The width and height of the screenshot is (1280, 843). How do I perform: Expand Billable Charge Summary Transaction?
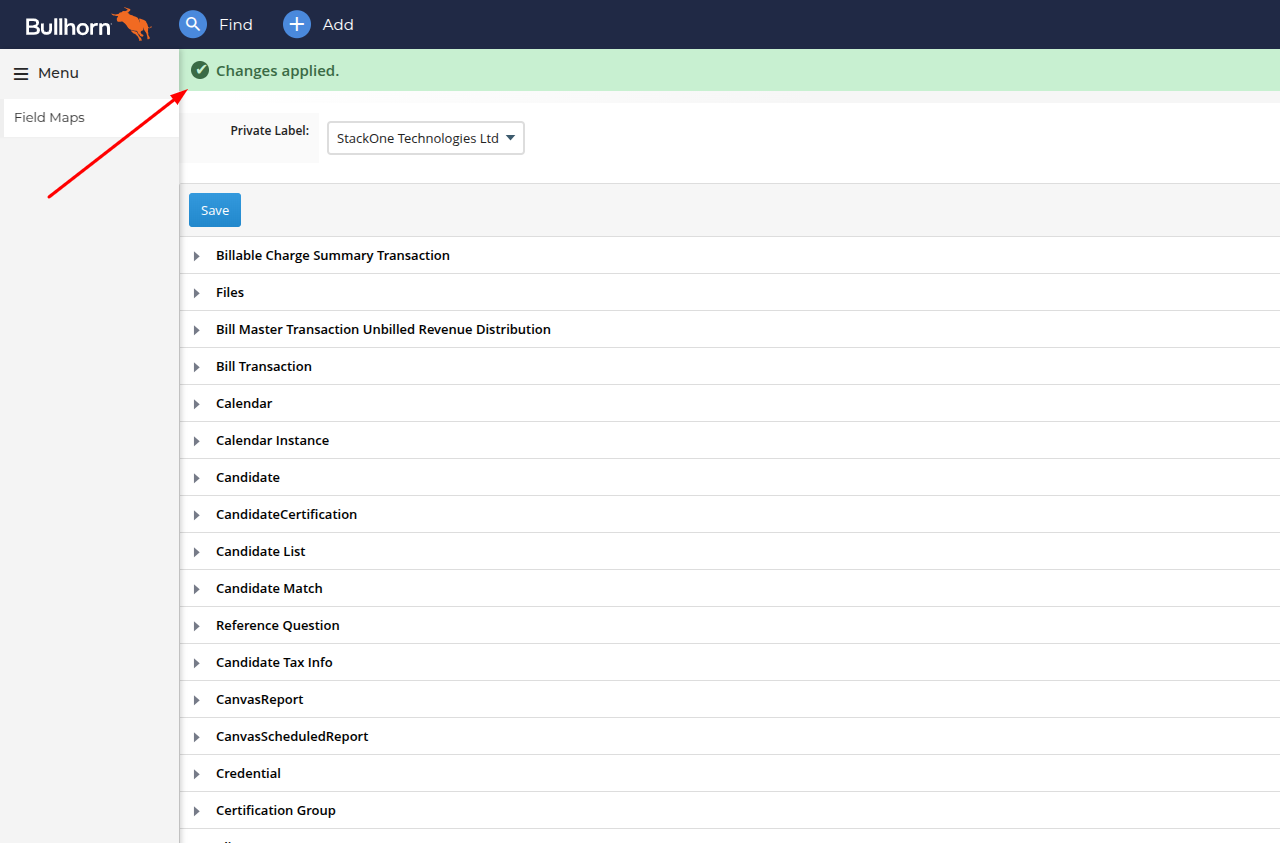pyautogui.click(x=730, y=256)
